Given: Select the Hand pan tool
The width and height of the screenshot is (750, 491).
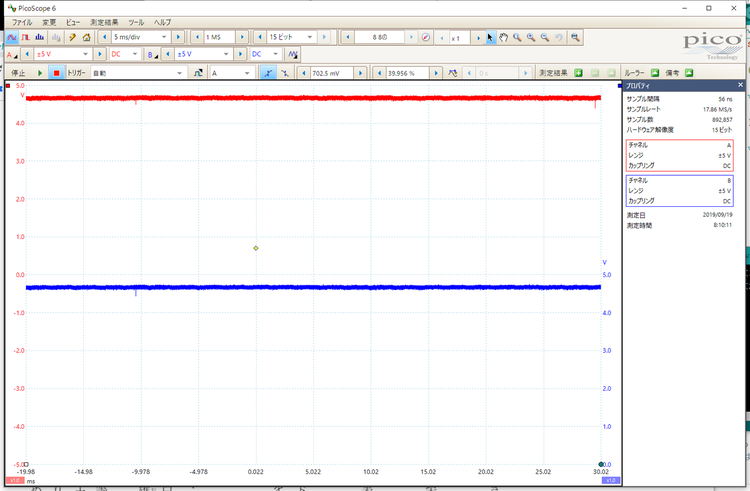Looking at the screenshot, I should pyautogui.click(x=504, y=37).
